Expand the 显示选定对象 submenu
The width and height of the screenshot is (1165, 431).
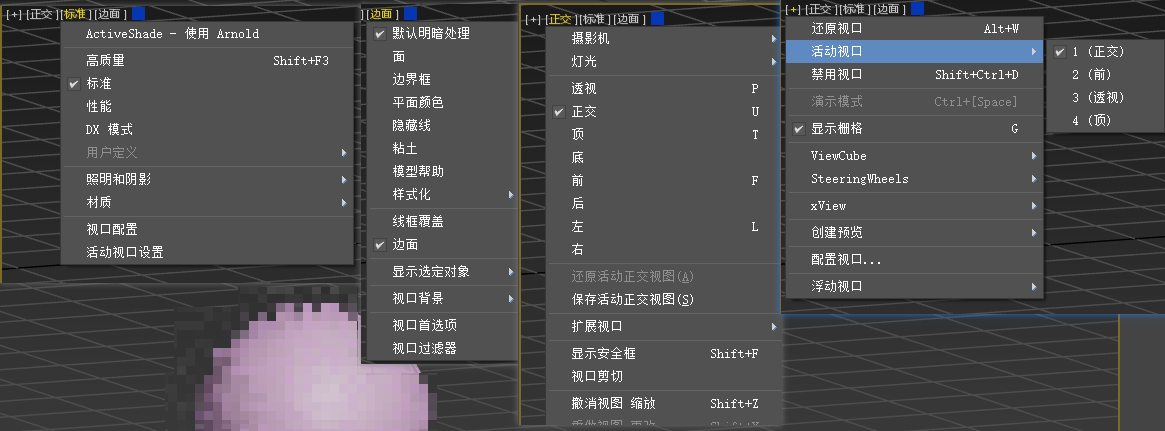tap(441, 271)
